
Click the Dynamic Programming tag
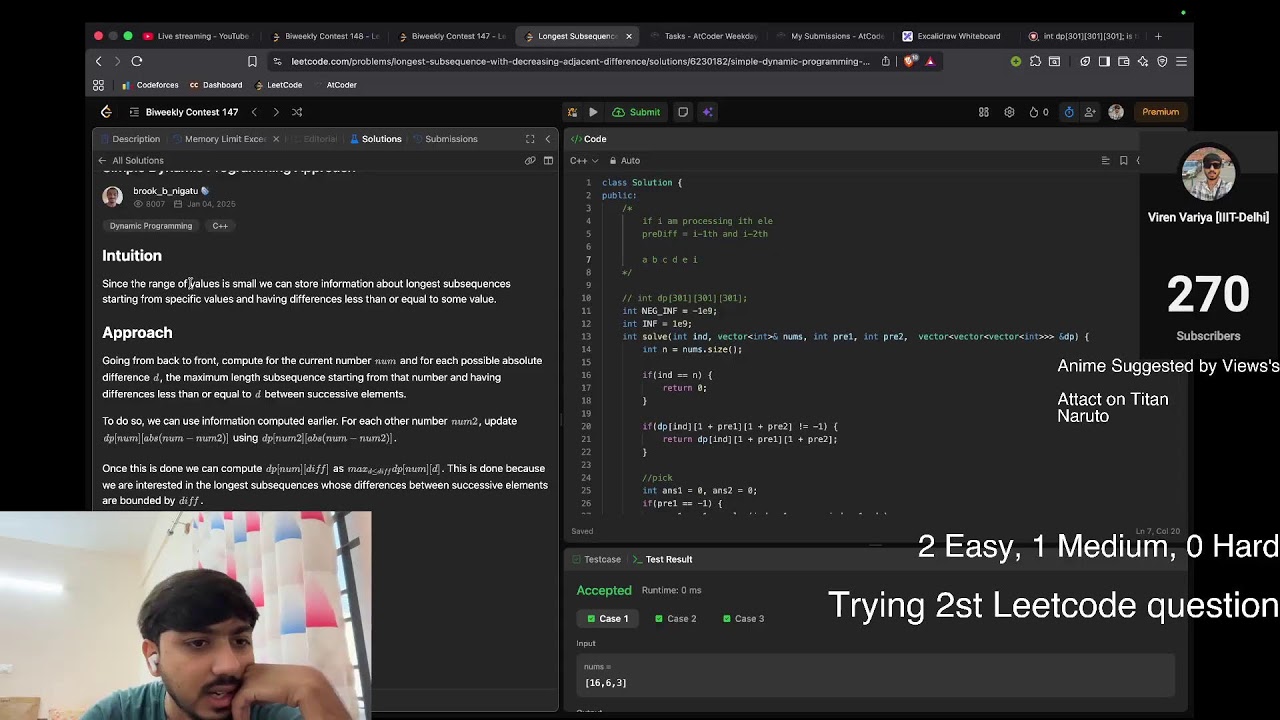click(151, 226)
